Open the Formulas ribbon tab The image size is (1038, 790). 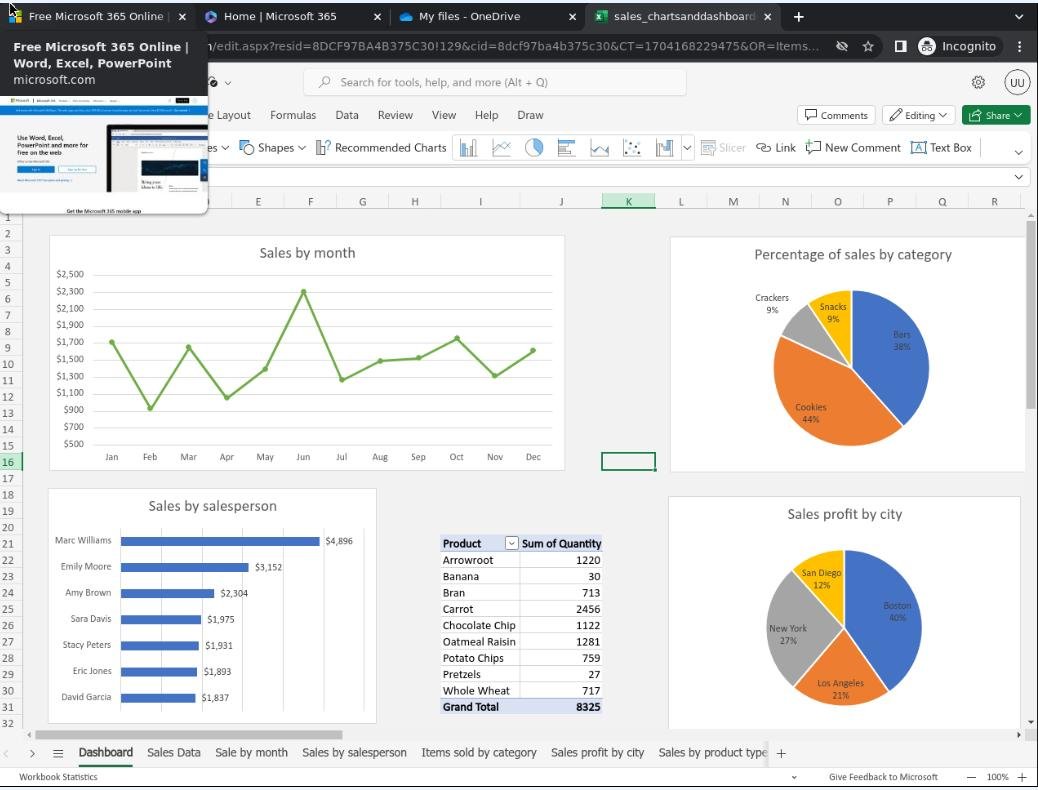pyautogui.click(x=293, y=115)
